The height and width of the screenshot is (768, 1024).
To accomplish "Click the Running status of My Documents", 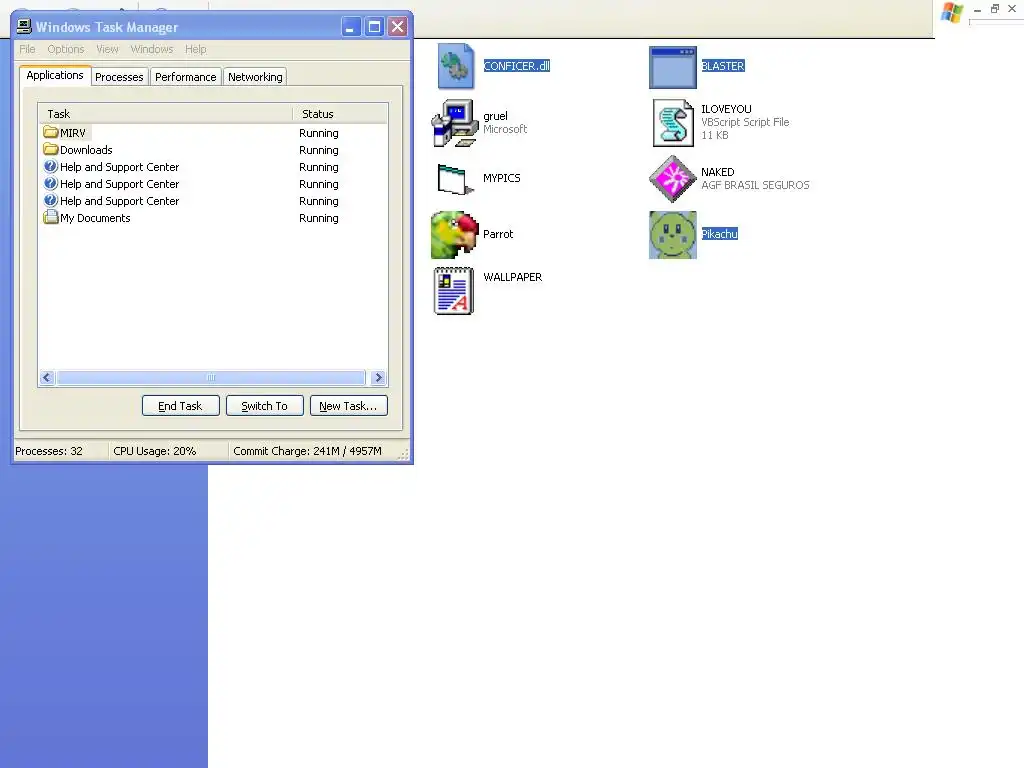I will (x=319, y=218).
